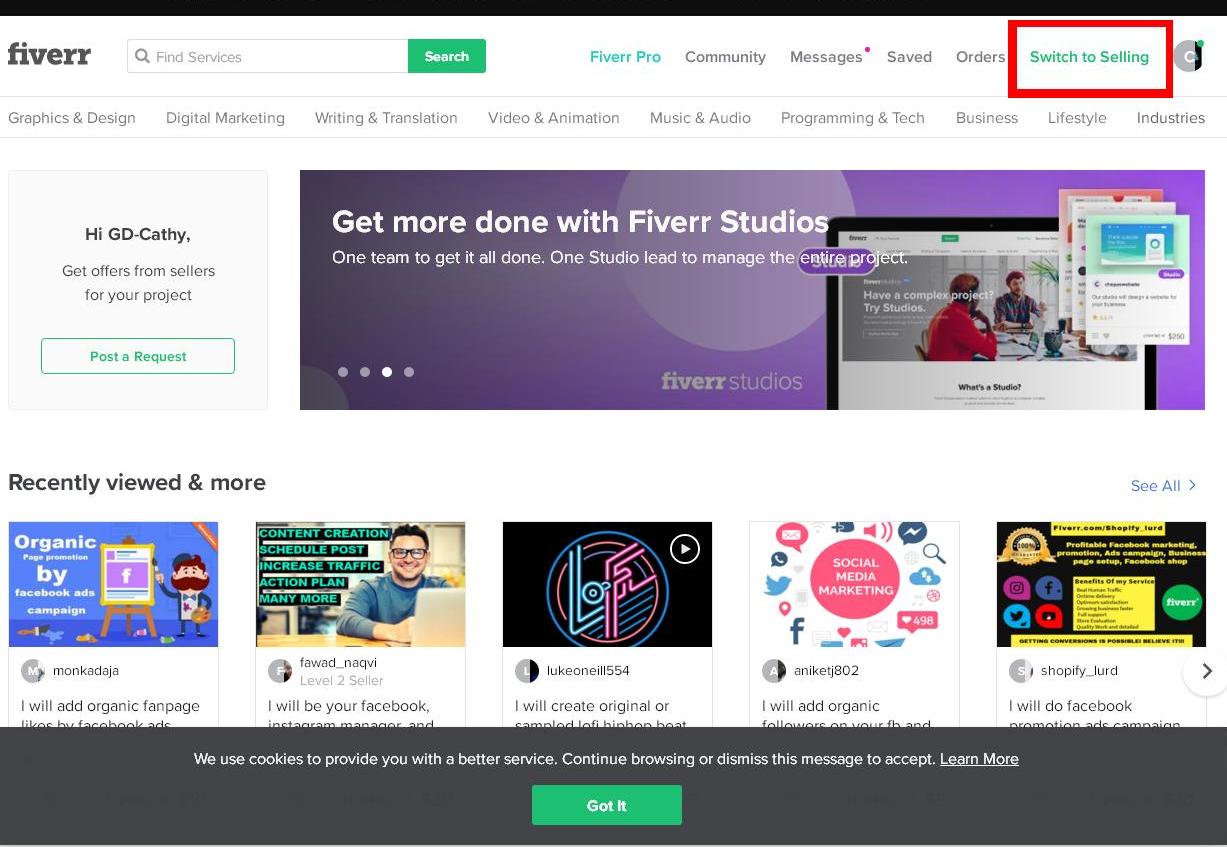Click fawad_naqvi seller name
The height and width of the screenshot is (847, 1227).
pos(338,662)
